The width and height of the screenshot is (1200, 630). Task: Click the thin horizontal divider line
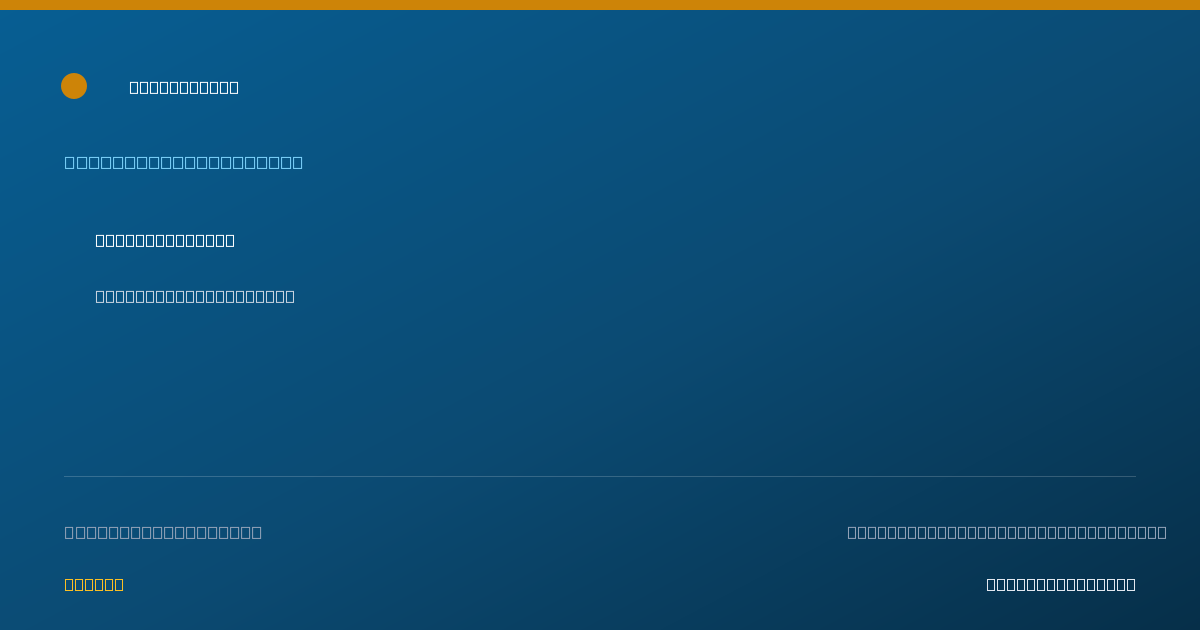click(600, 476)
